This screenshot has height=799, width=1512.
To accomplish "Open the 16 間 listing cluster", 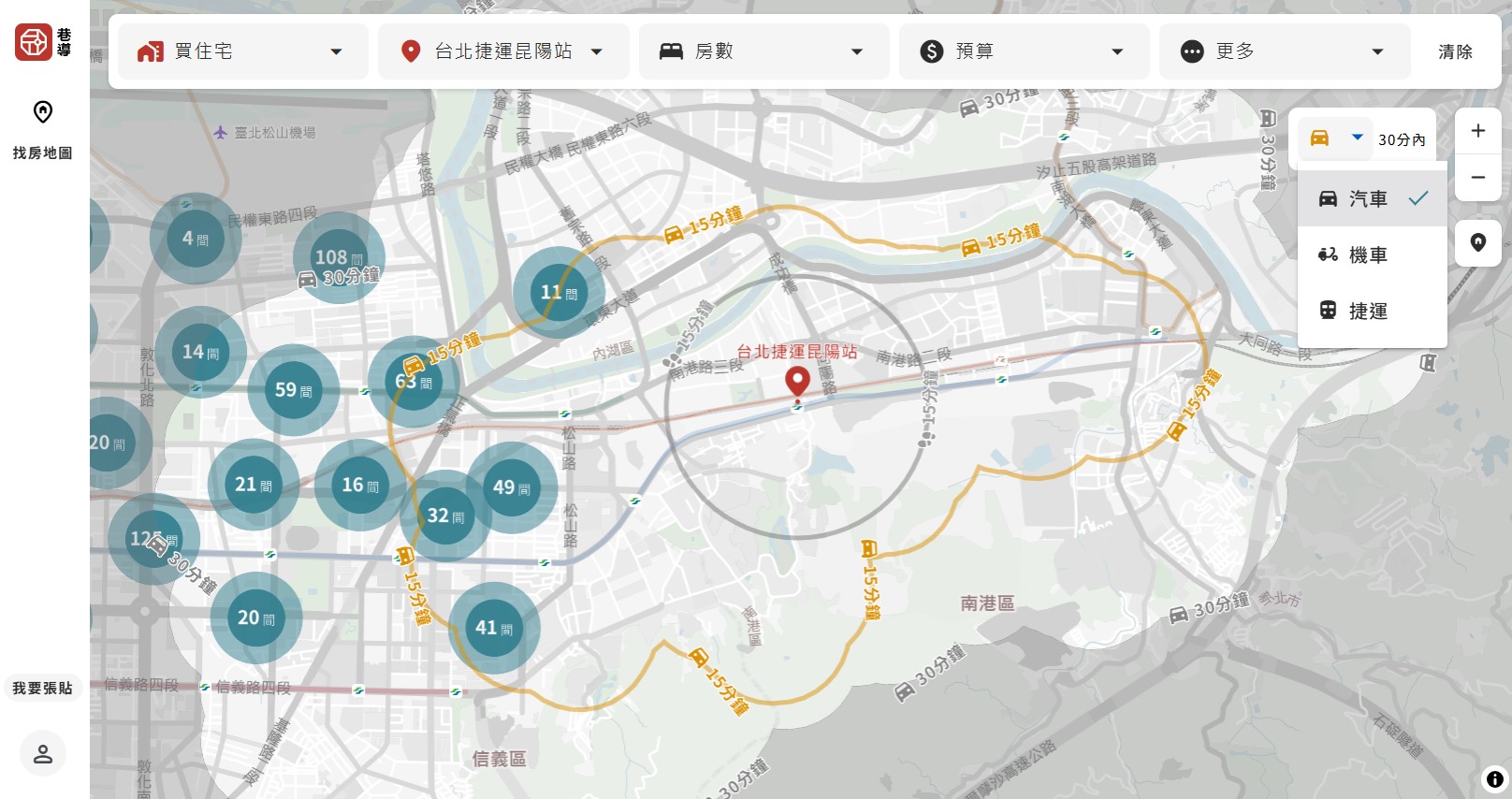I will (360, 486).
